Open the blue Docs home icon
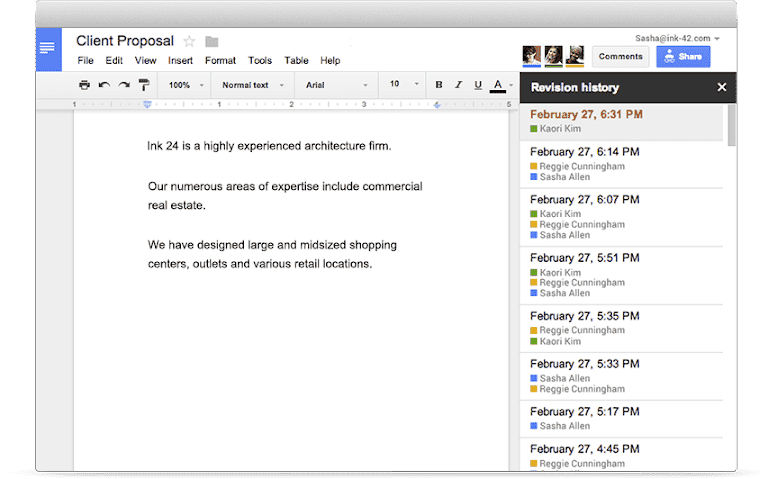 point(48,49)
